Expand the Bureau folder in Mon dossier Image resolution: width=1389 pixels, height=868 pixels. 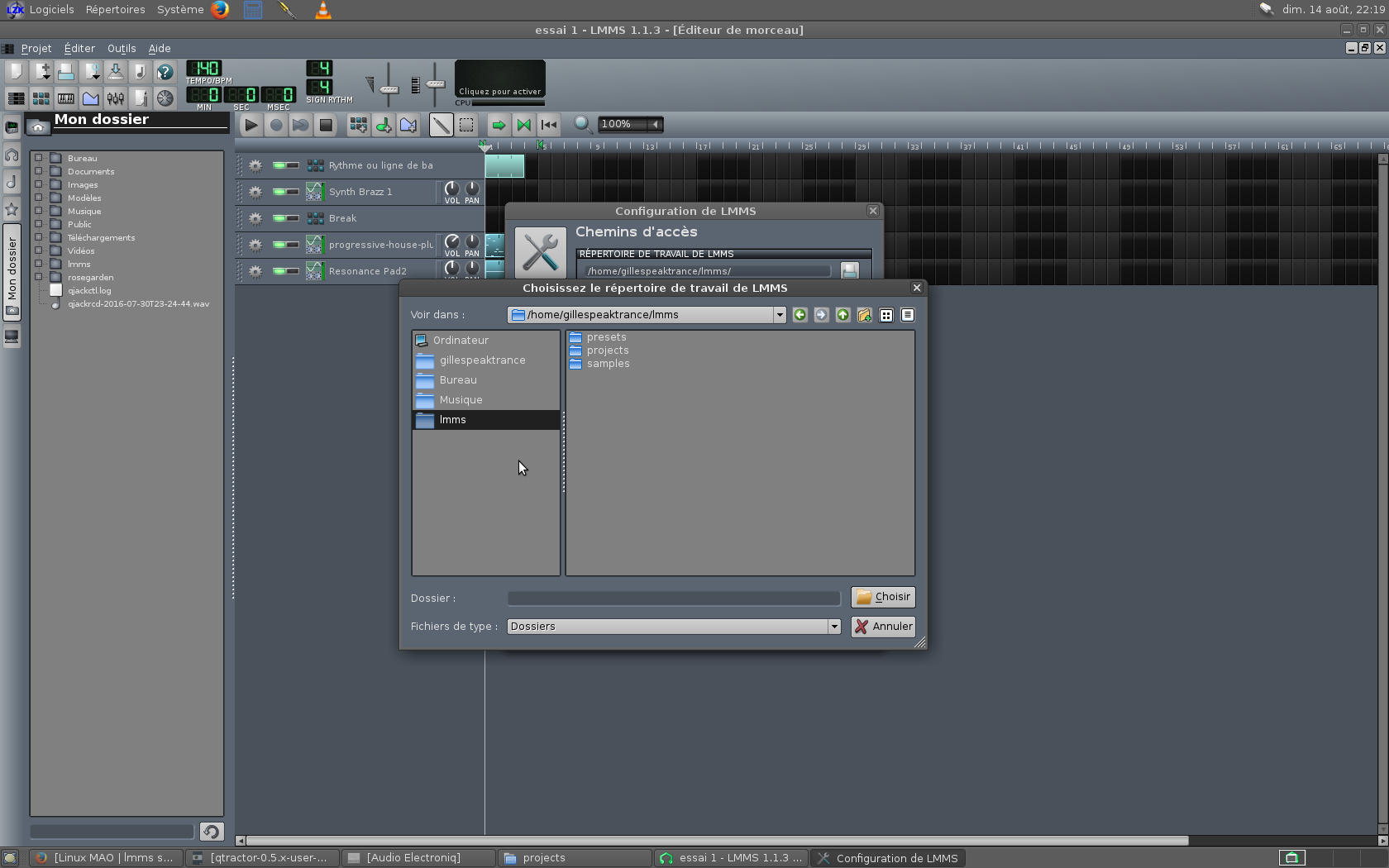(38, 158)
